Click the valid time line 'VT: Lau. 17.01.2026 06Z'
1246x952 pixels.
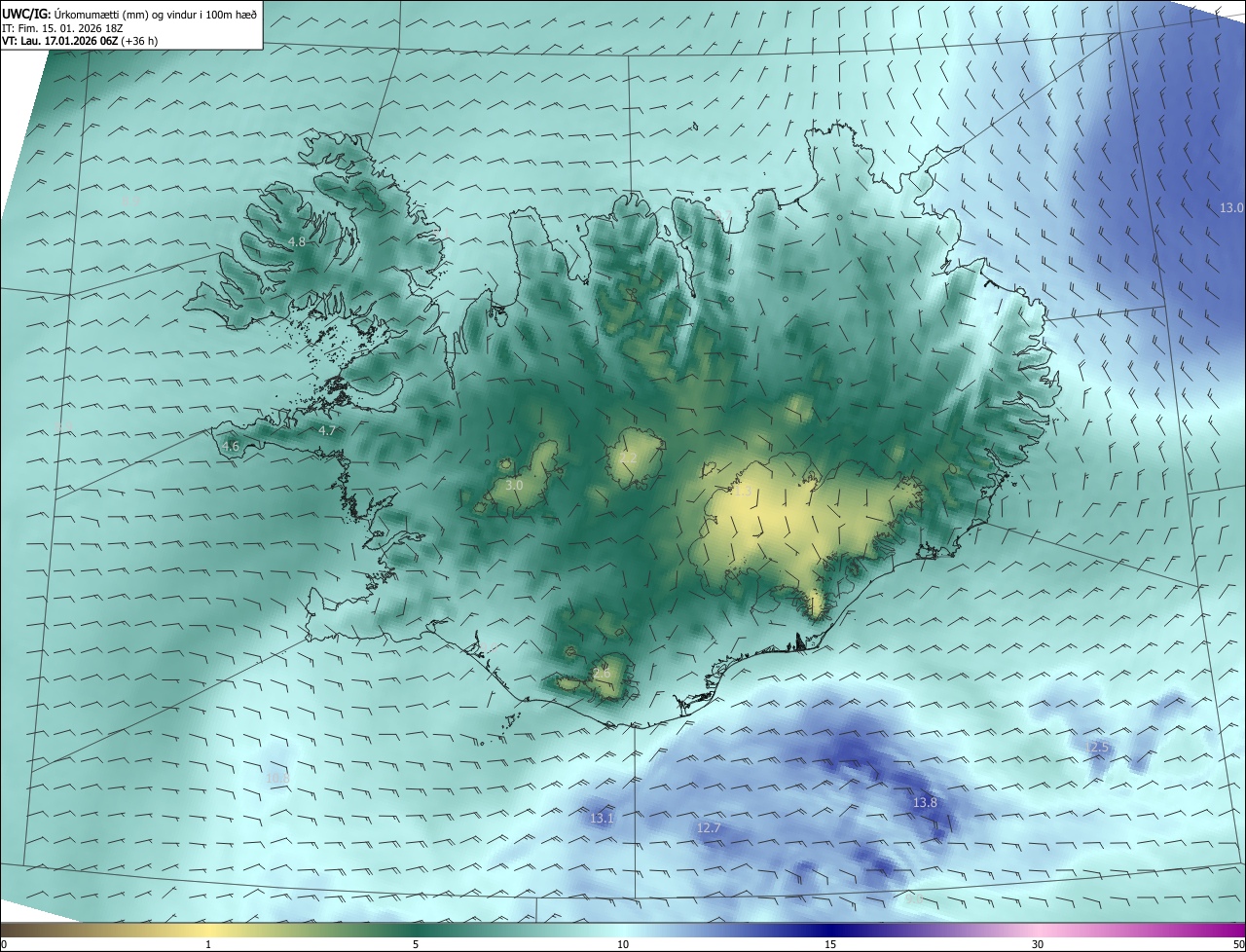pyautogui.click(x=61, y=41)
